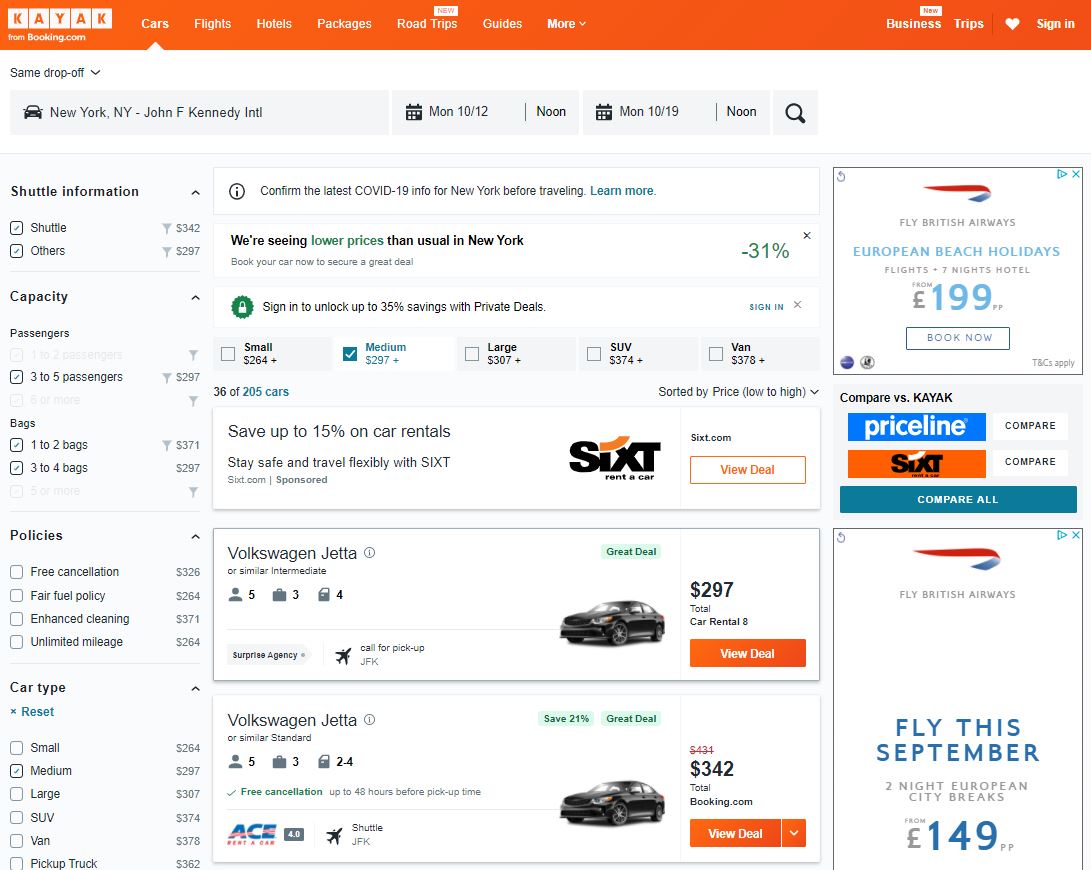Check Pickup Truck car type
Image resolution: width=1091 pixels, height=870 pixels.
(x=17, y=864)
